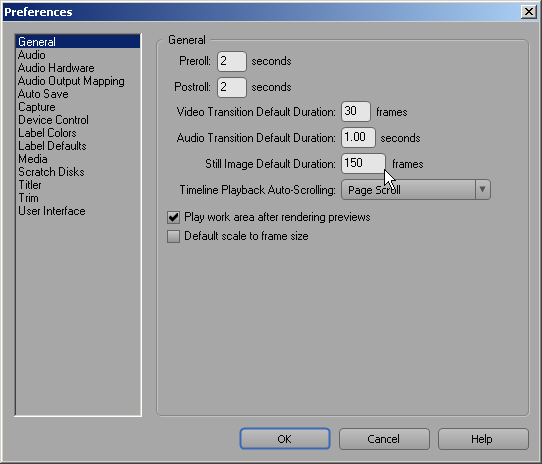Cancel the Preferences dialog

point(384,439)
